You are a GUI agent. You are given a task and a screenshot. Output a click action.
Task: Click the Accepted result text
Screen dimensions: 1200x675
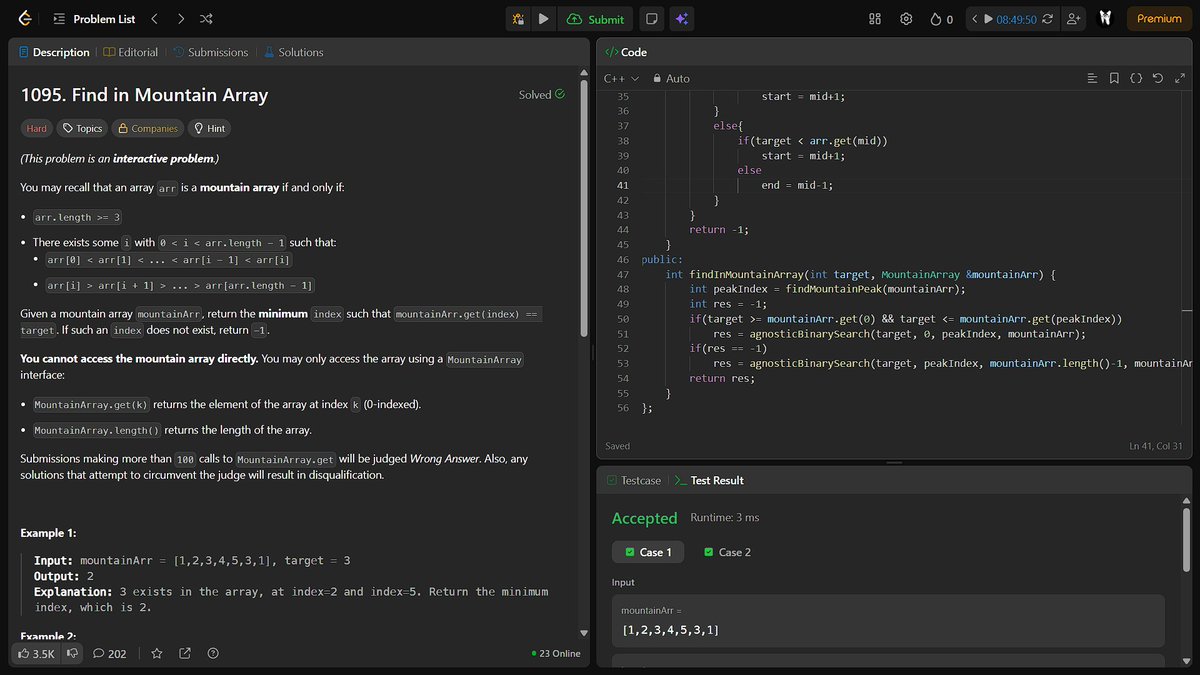click(644, 518)
